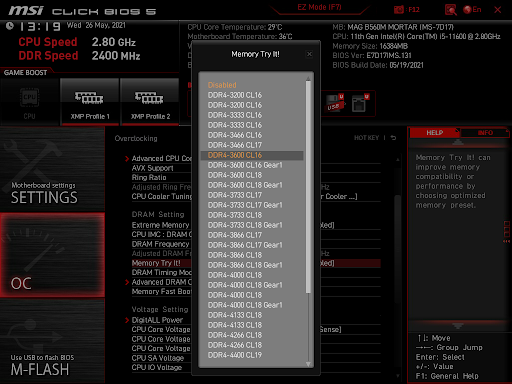Toggle the XMP Profile 2 button

[x=150, y=102]
